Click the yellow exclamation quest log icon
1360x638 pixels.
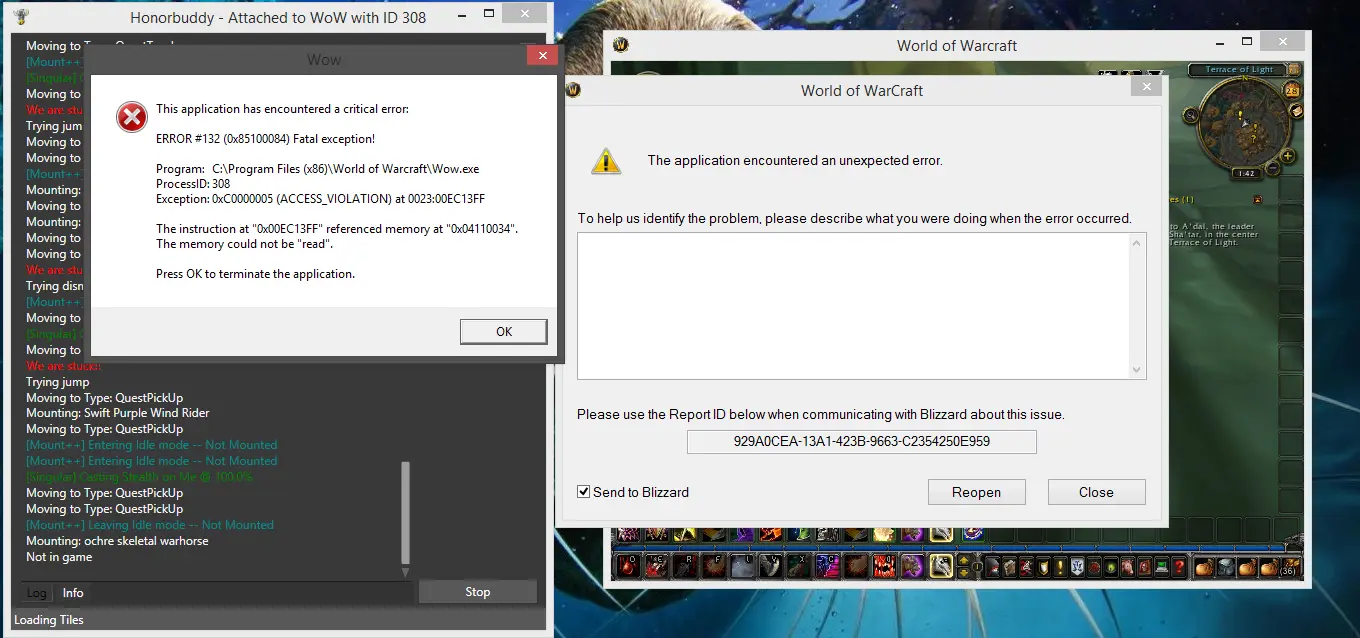click(1060, 568)
